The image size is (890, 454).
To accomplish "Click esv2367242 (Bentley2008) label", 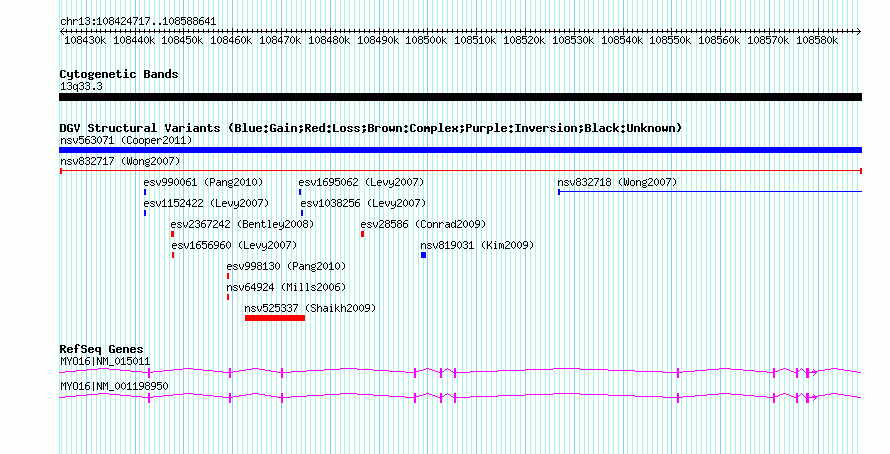I will (x=242, y=224).
